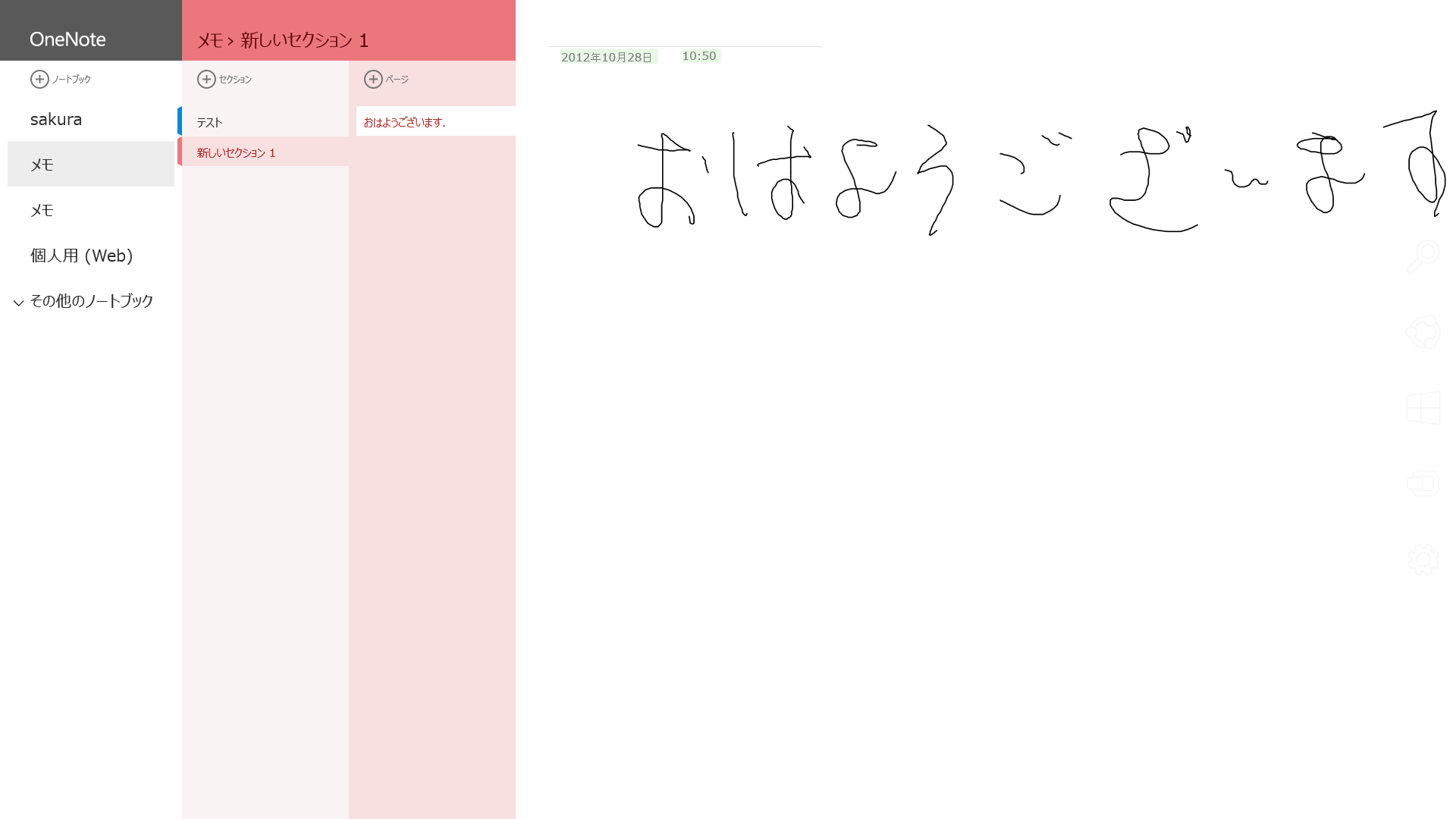The width and height of the screenshot is (1456, 819).
Task: Open the Devices charm icon
Action: 1423,484
